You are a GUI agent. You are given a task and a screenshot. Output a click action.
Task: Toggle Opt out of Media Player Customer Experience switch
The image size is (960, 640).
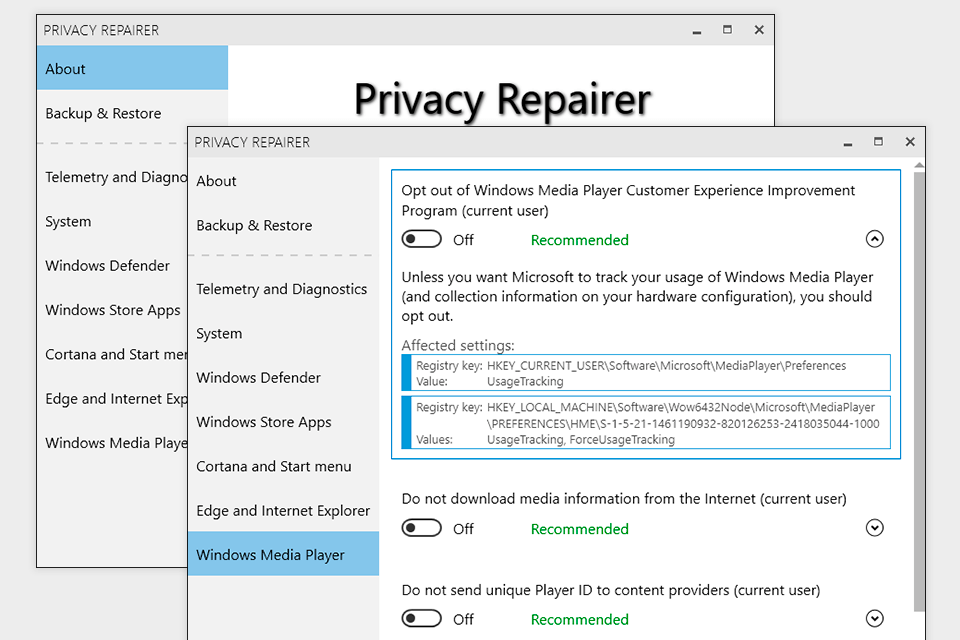421,239
